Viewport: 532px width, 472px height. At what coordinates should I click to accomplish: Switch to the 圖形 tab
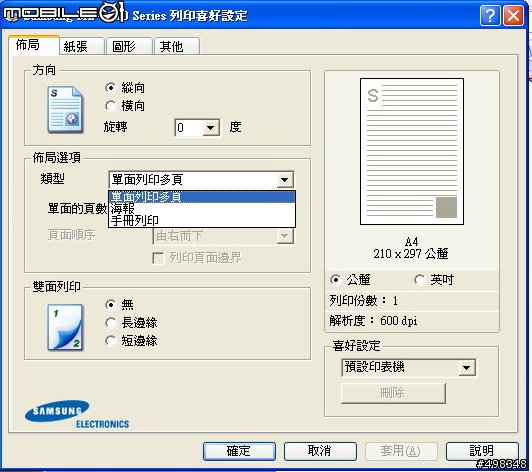129,46
